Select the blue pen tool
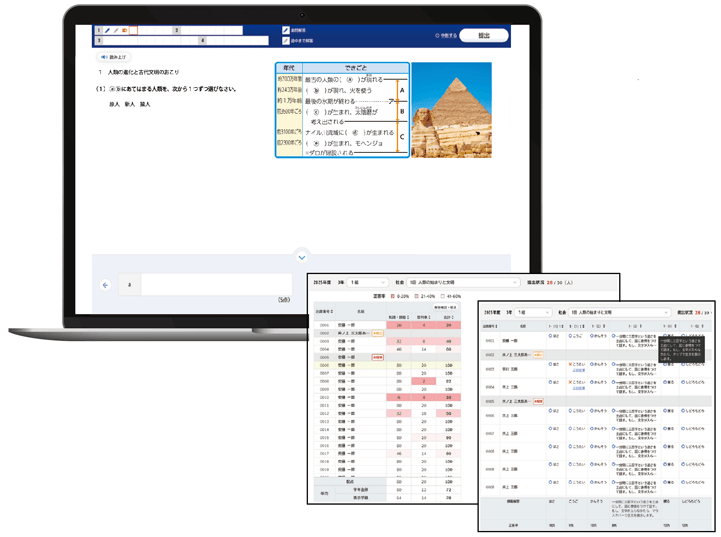 click(x=108, y=31)
